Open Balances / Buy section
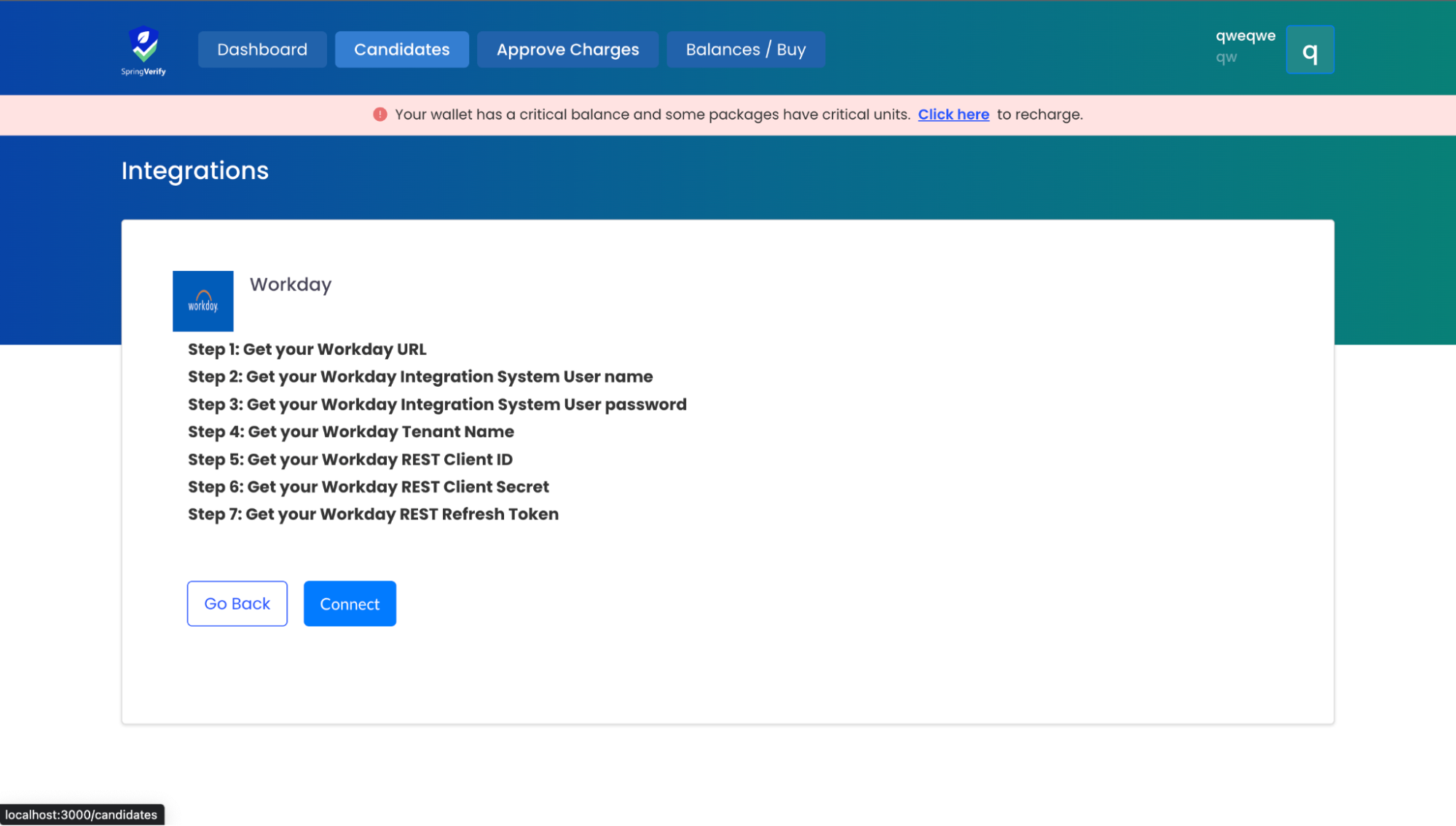Screen dimensions: 1456x826 [x=745, y=50]
